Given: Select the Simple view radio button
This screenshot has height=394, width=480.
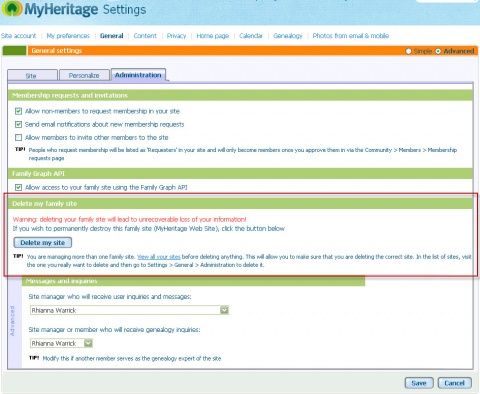Looking at the screenshot, I should click(408, 51).
